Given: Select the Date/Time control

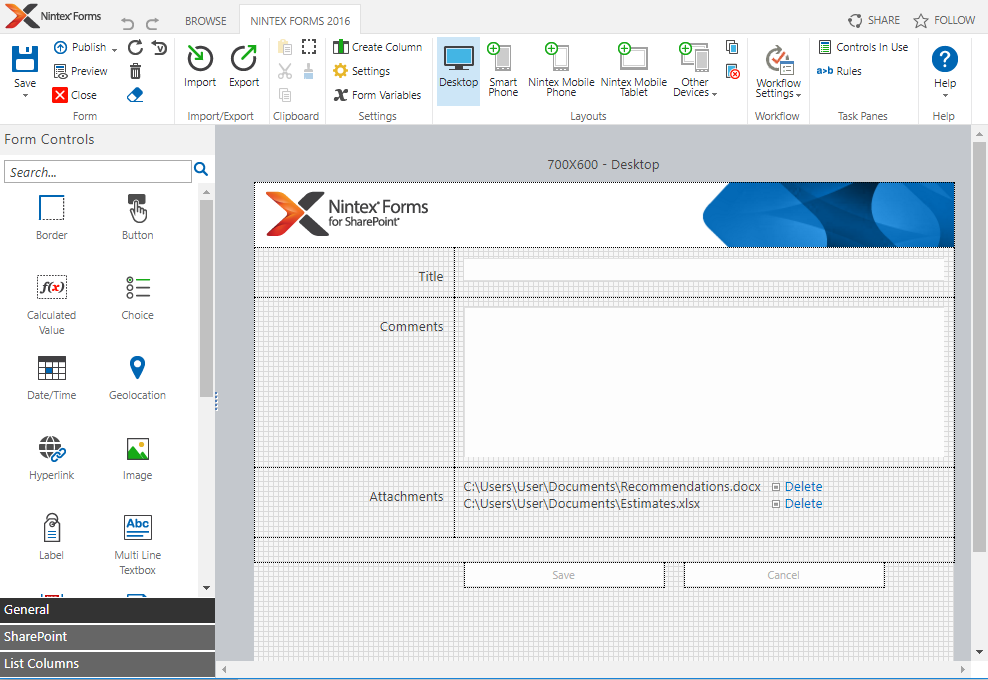Looking at the screenshot, I should coord(52,377).
